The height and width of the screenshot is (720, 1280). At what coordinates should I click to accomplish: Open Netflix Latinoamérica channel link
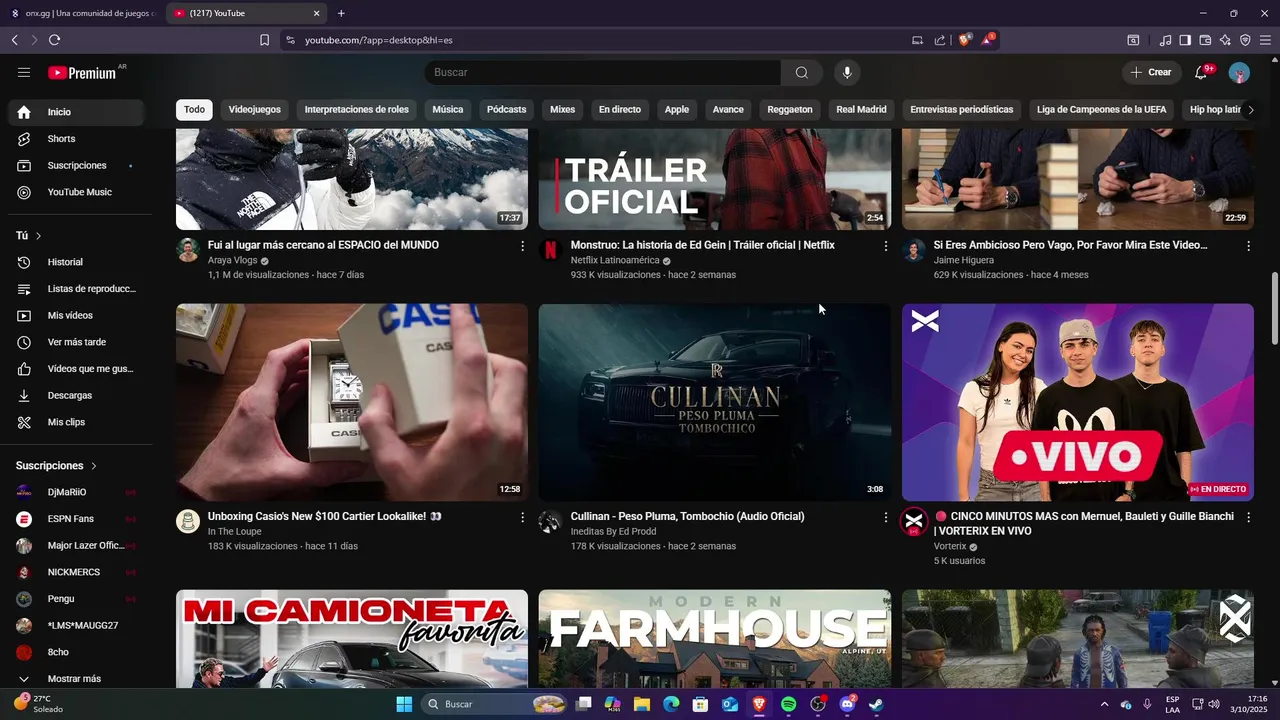tap(615, 260)
